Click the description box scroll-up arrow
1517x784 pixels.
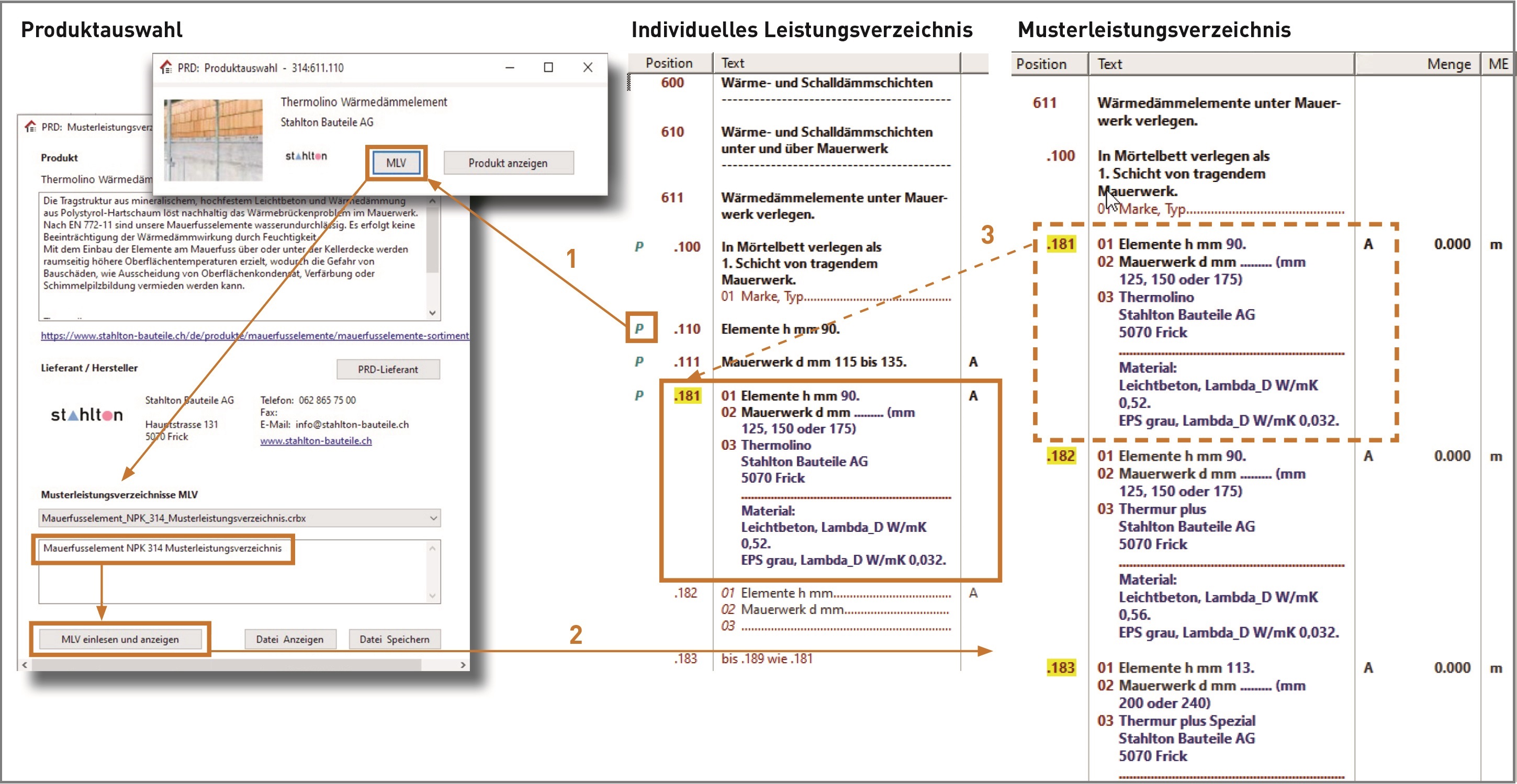pos(433,201)
